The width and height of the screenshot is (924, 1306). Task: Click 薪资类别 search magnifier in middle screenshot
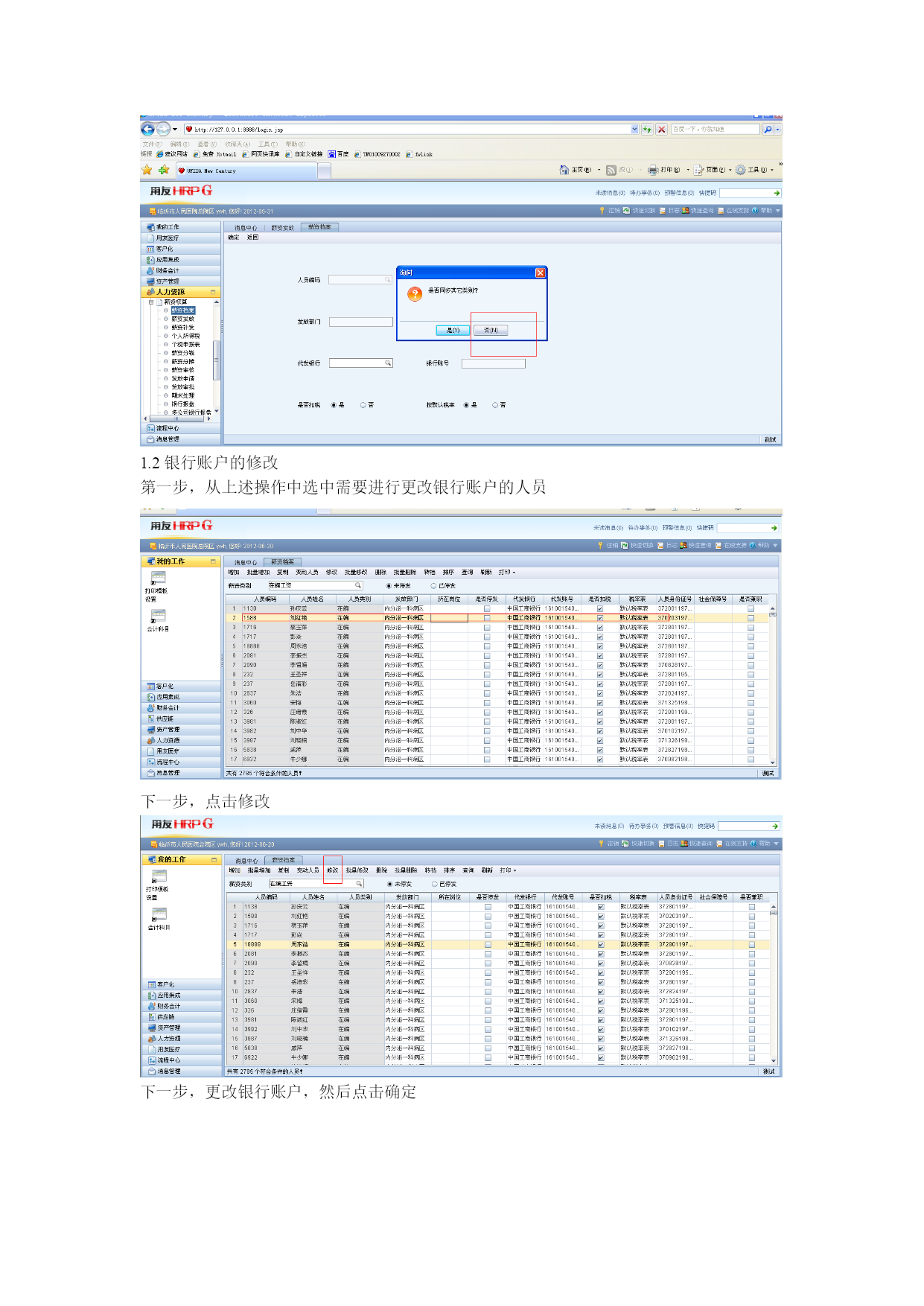pyautogui.click(x=358, y=585)
